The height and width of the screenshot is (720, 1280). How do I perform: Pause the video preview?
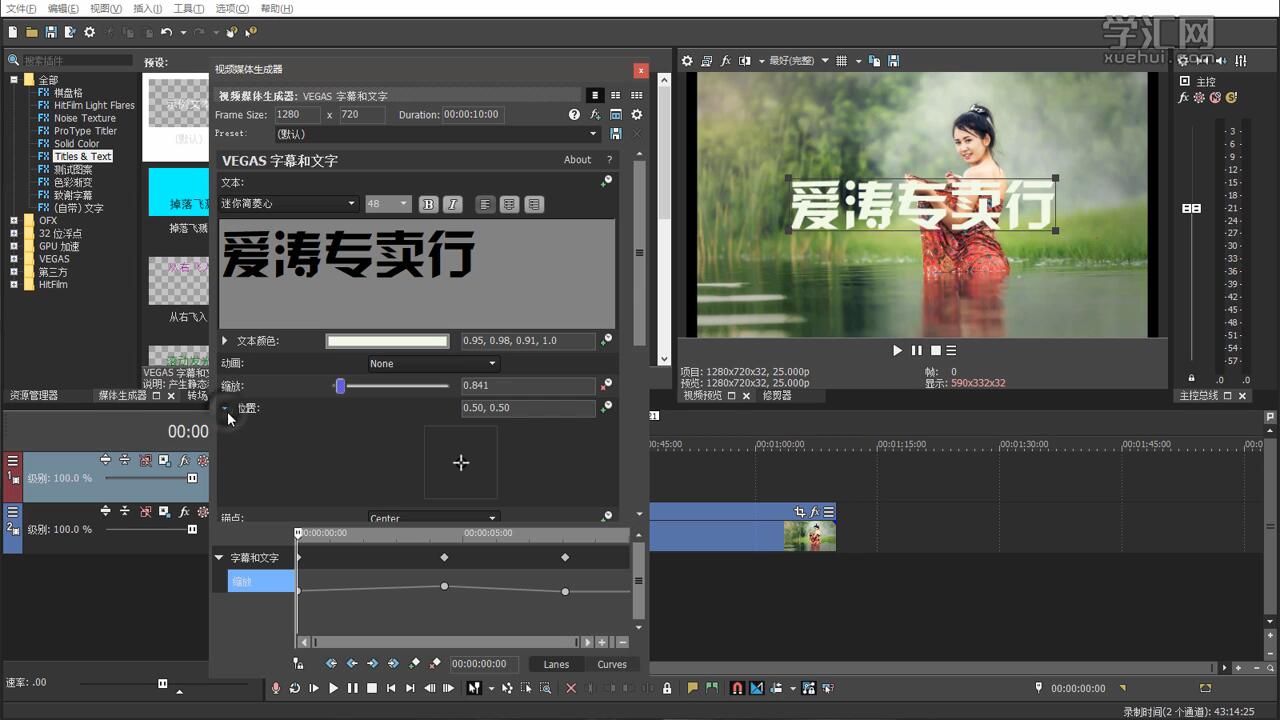pos(917,351)
